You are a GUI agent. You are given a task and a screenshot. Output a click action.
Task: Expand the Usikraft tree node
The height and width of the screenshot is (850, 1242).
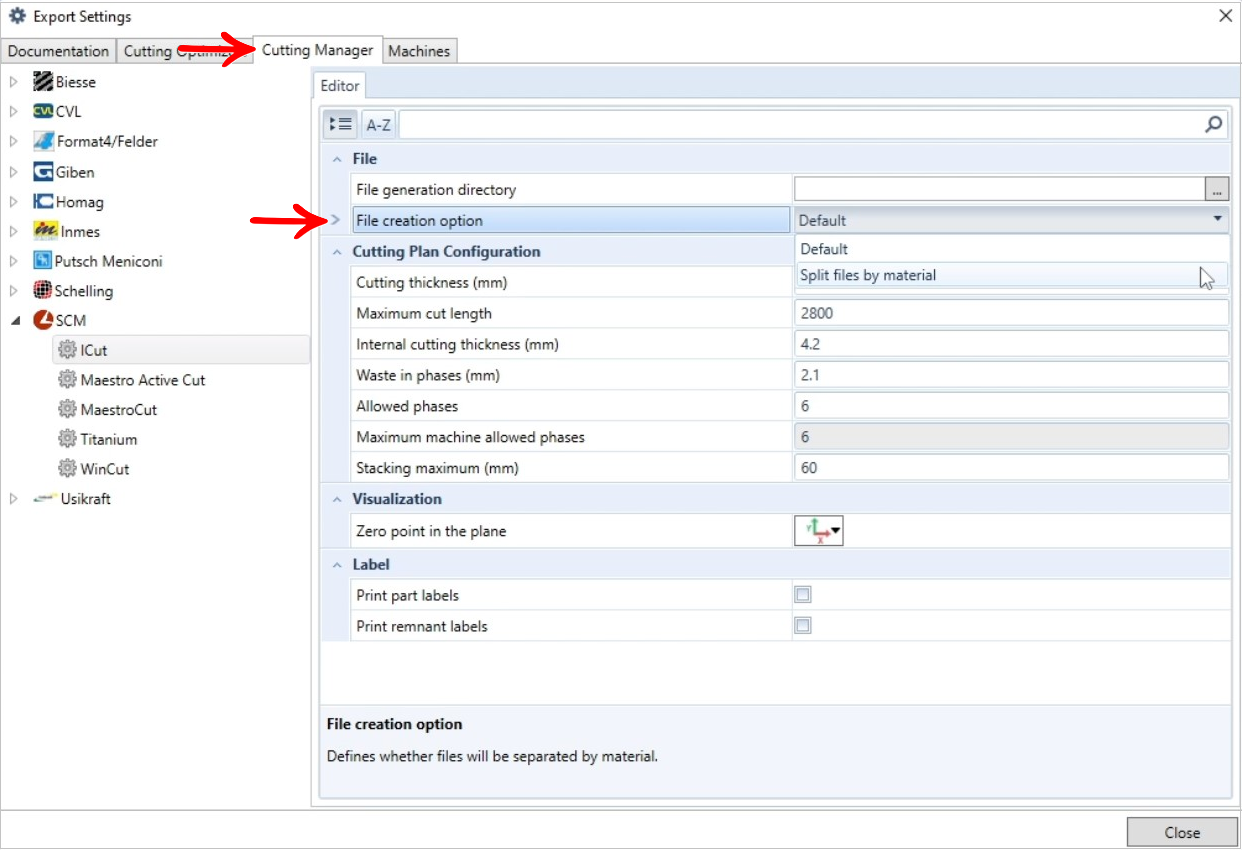(x=14, y=498)
